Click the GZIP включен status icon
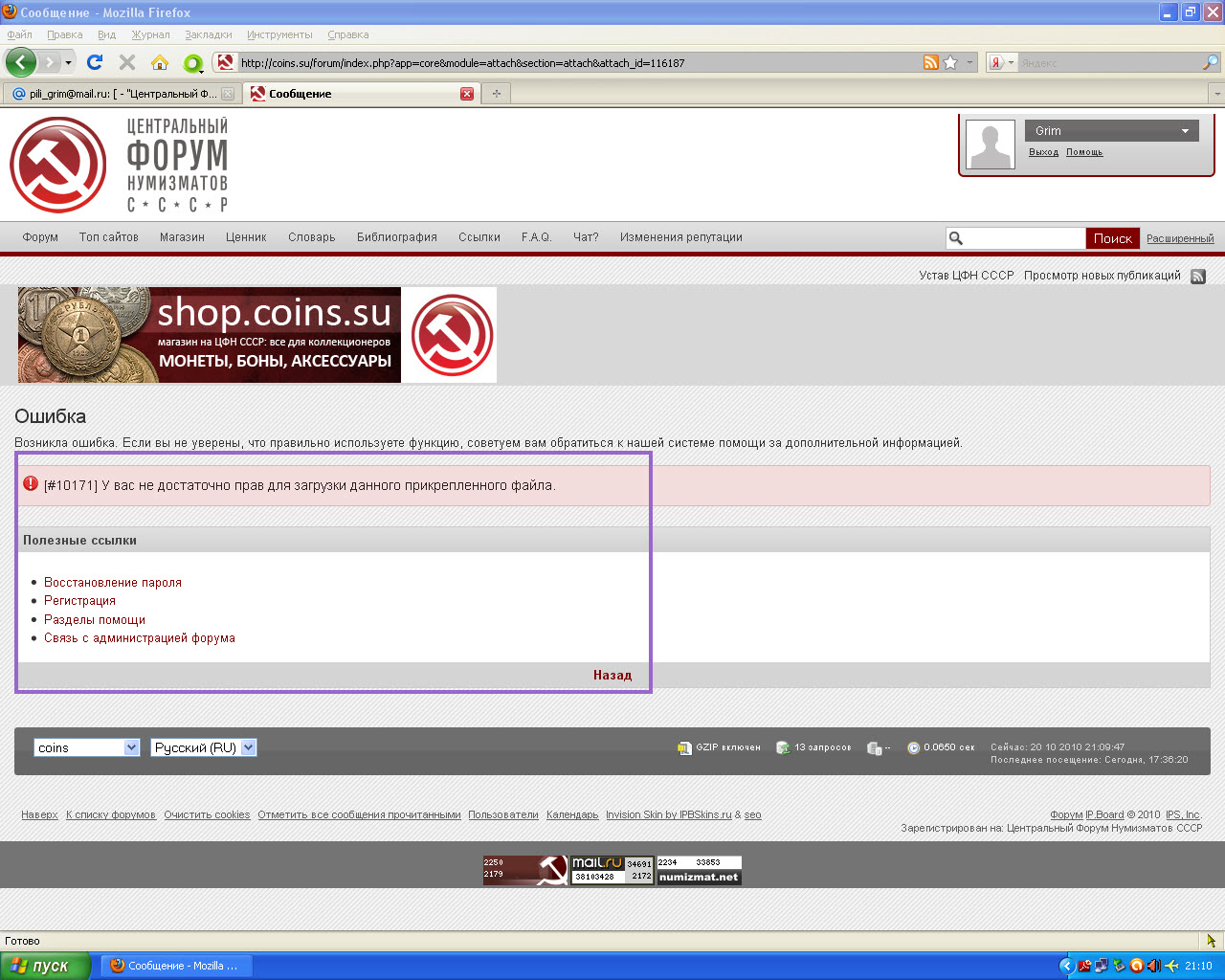1225x980 pixels. (684, 747)
